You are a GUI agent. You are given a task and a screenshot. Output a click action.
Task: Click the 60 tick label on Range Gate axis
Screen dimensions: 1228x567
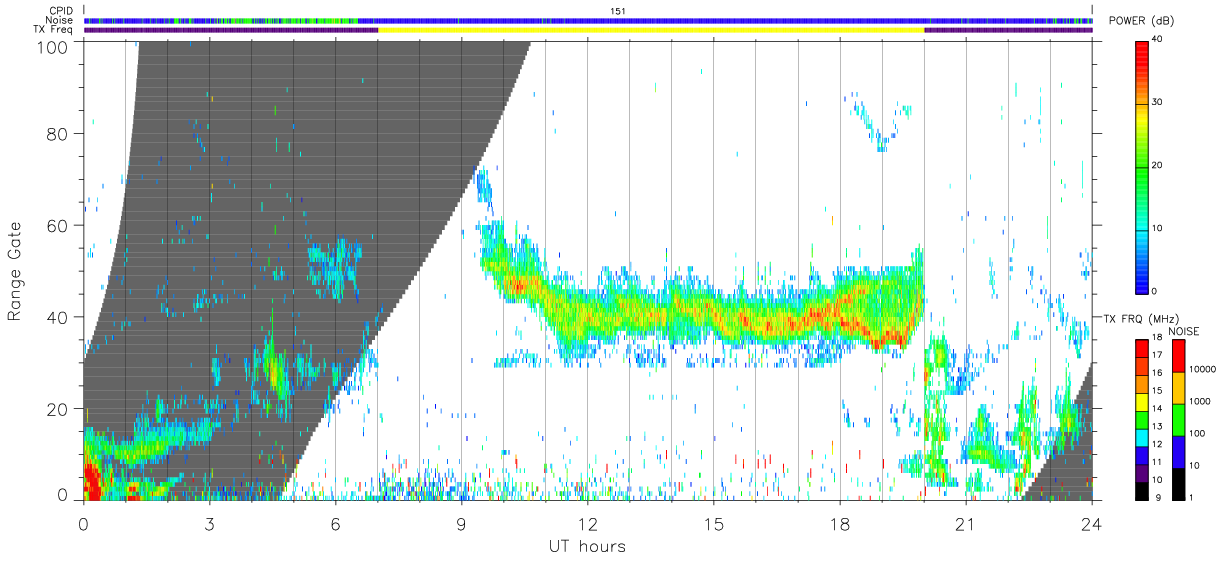click(x=57, y=225)
